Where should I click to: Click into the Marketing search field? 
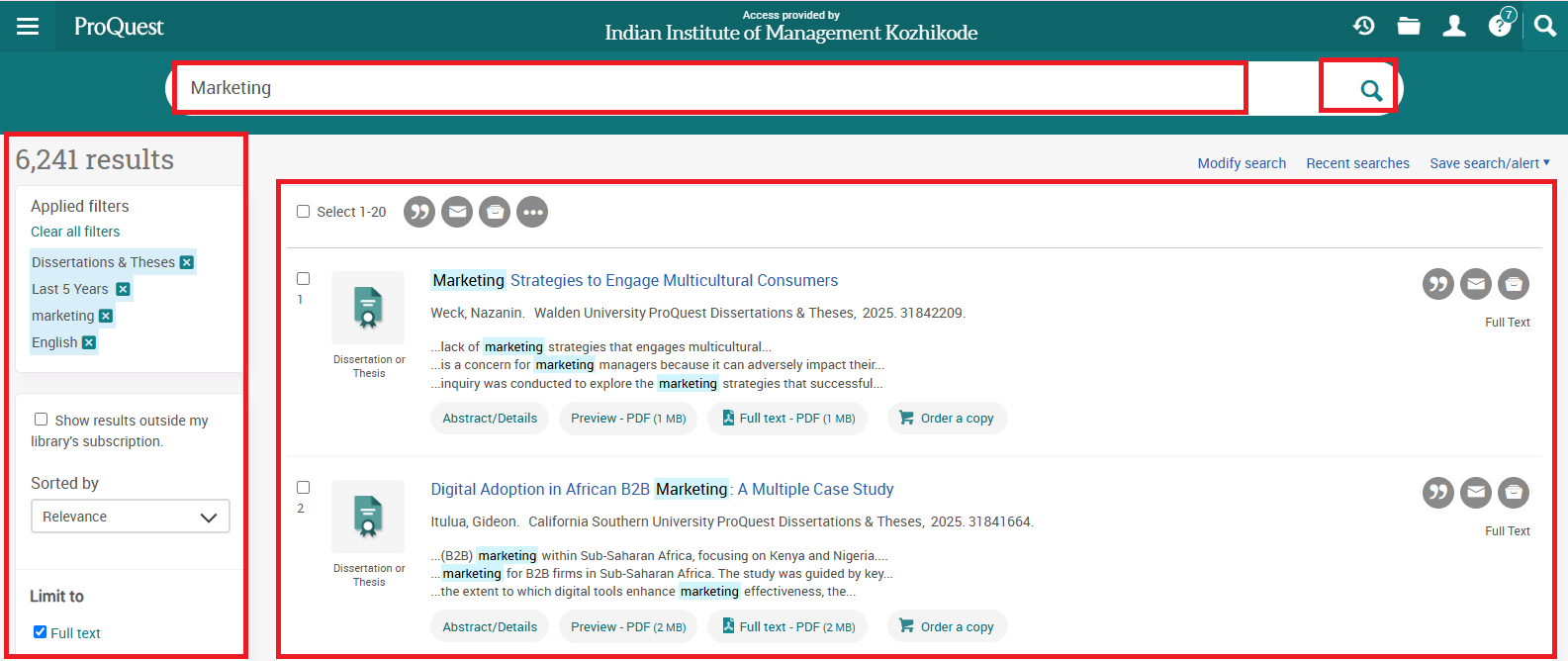click(708, 88)
